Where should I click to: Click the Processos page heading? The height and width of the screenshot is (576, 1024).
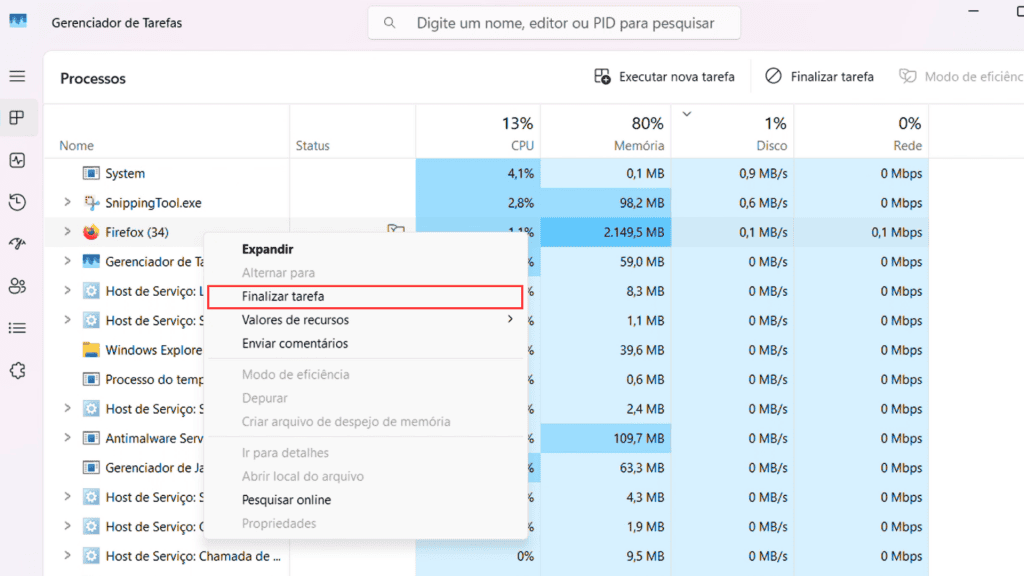(x=93, y=78)
